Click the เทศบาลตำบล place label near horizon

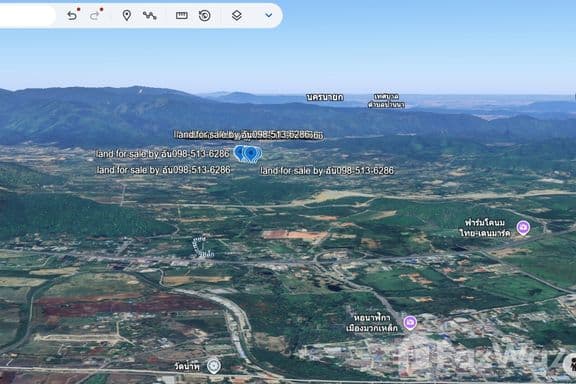coord(386,101)
